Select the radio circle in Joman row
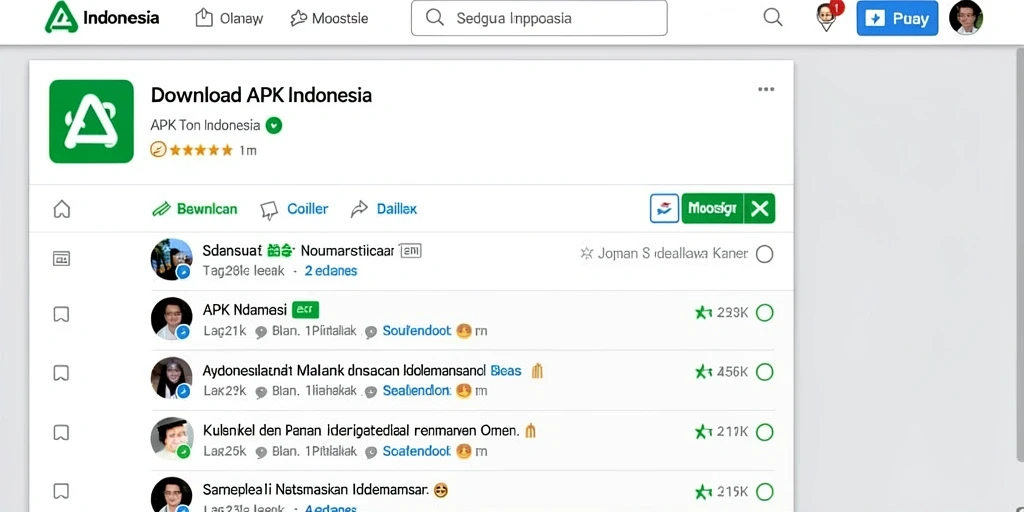This screenshot has height=512, width=1024. tap(764, 254)
